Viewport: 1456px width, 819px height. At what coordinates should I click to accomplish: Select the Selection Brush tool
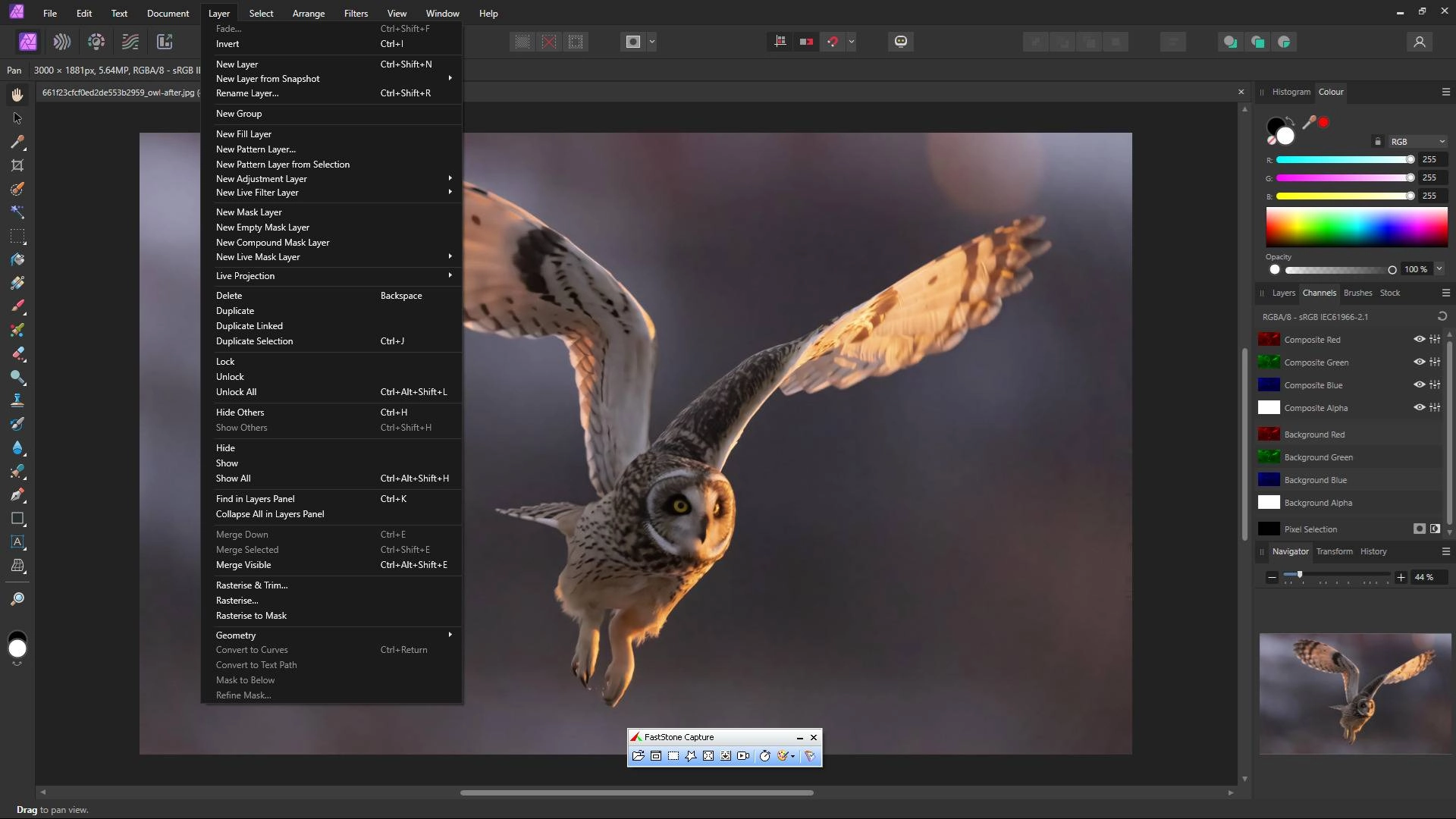pos(17,189)
